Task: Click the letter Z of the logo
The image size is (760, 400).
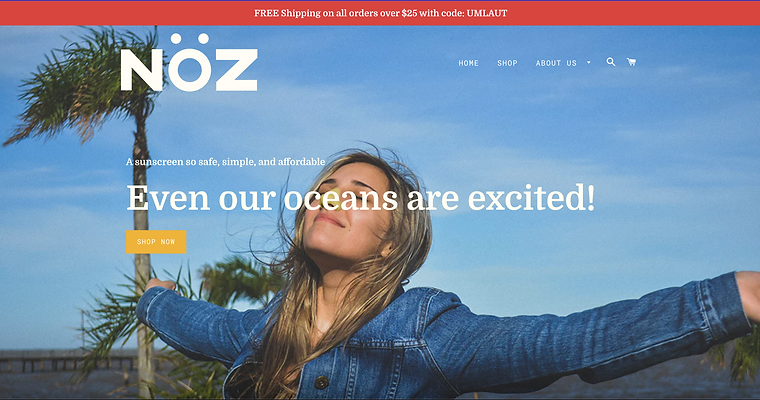Action: (x=236, y=70)
